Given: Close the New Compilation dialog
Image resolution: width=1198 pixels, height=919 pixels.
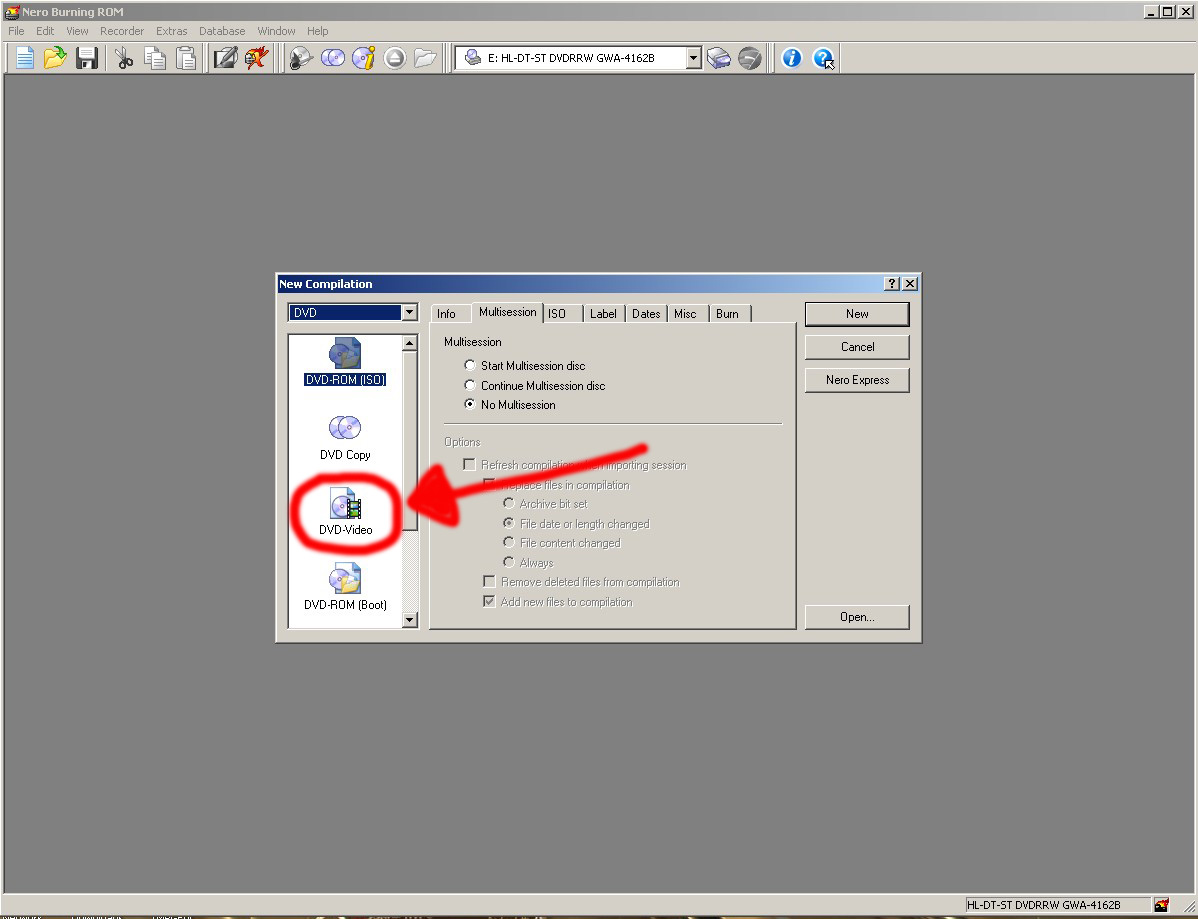Looking at the screenshot, I should click(x=910, y=283).
